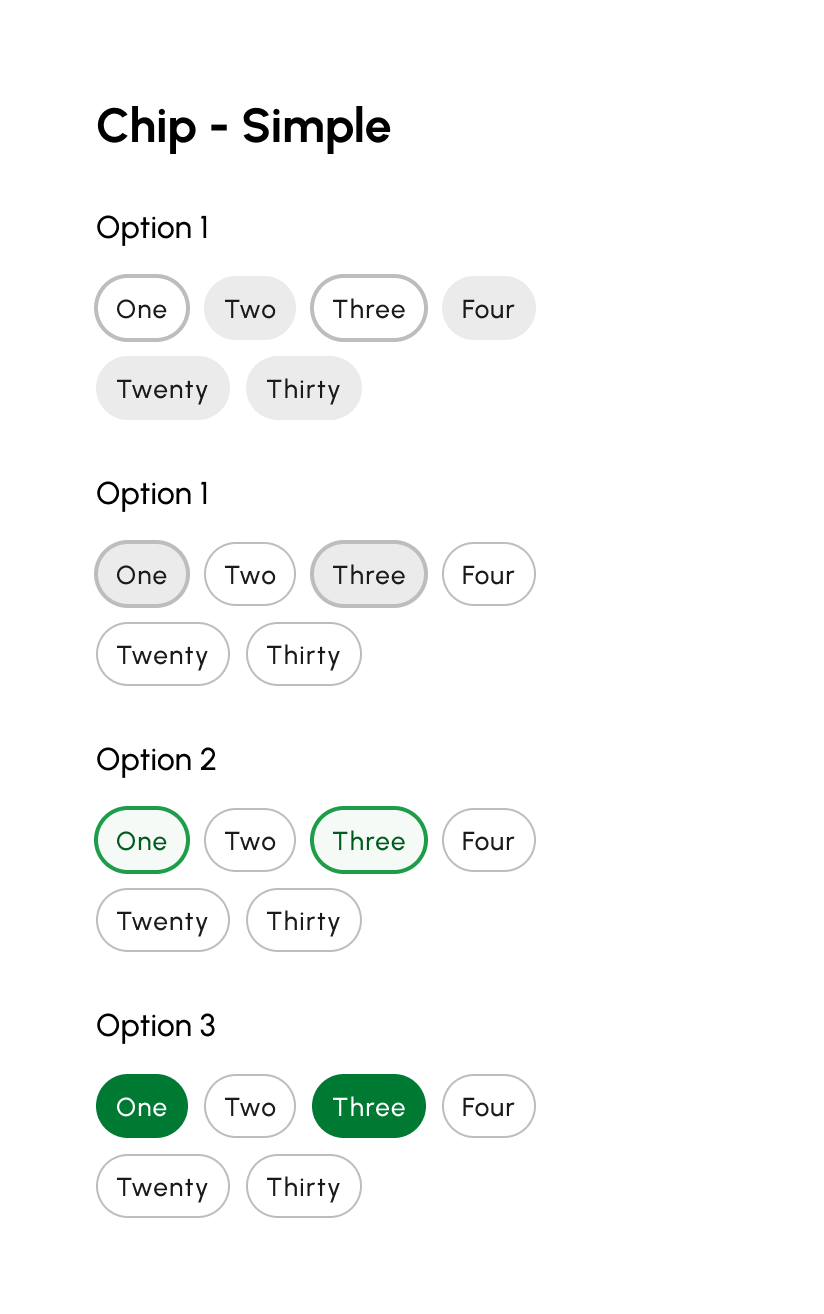Select outlined Twenty chip in second Option 1 group
824x1314 pixels.
[x=163, y=654]
